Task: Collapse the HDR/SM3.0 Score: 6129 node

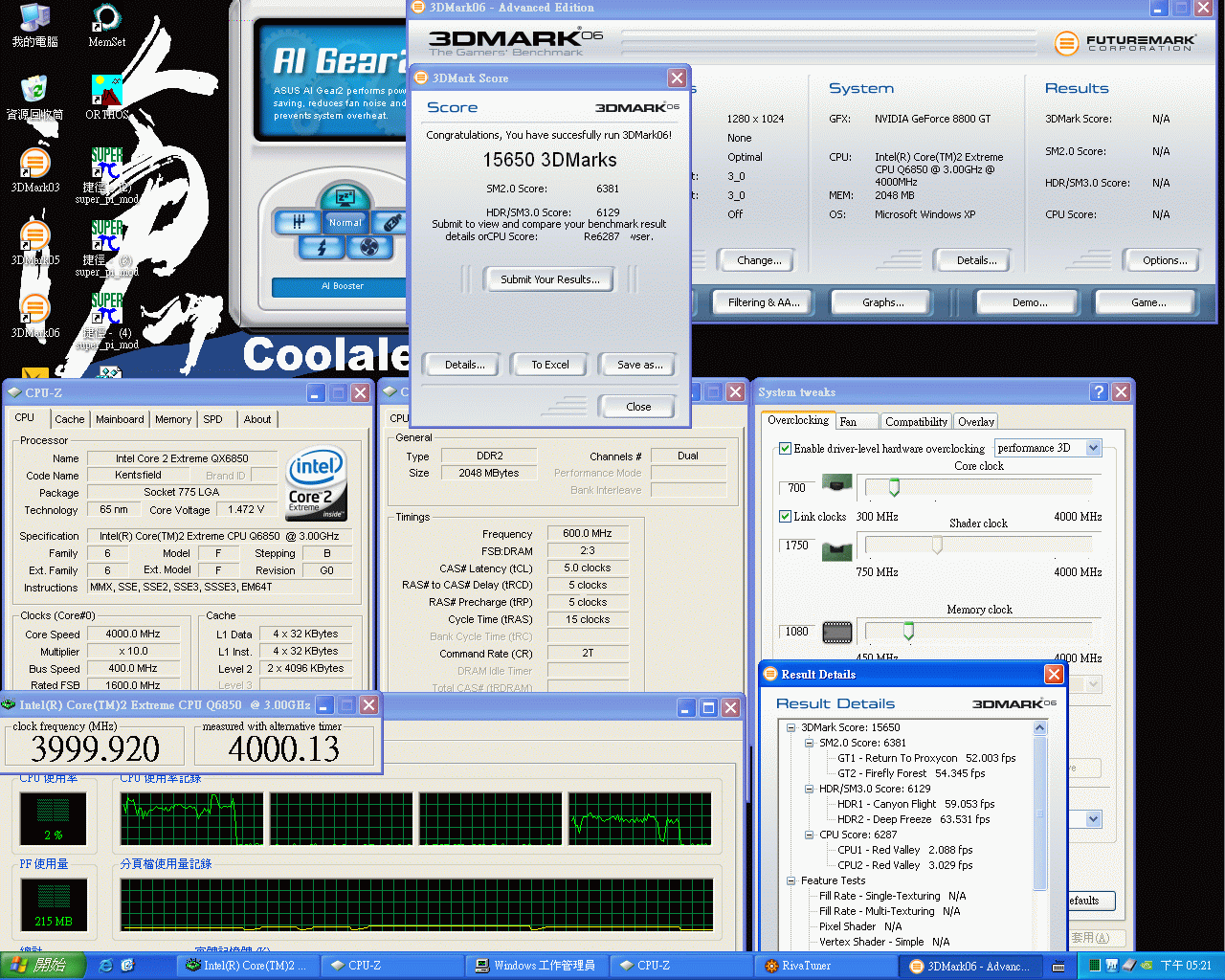Action: coord(809,789)
